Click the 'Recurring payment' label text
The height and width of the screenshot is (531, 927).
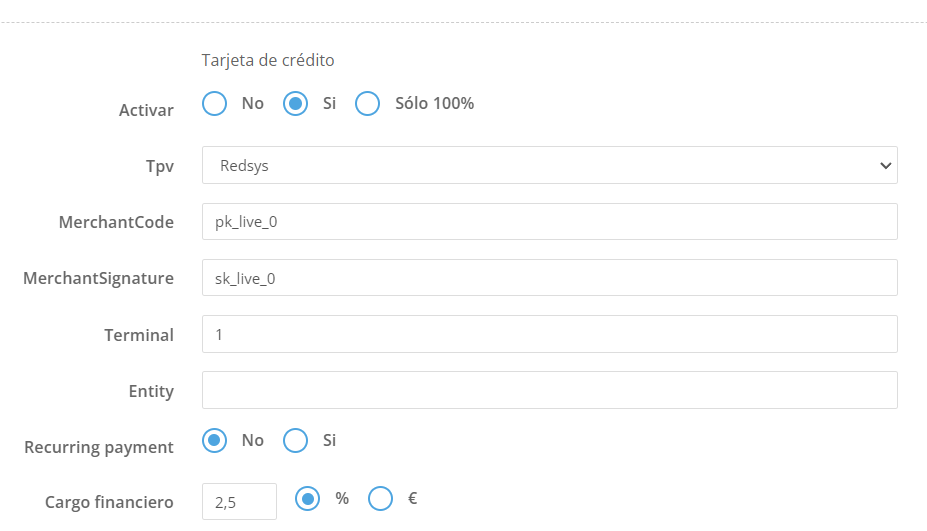99,447
